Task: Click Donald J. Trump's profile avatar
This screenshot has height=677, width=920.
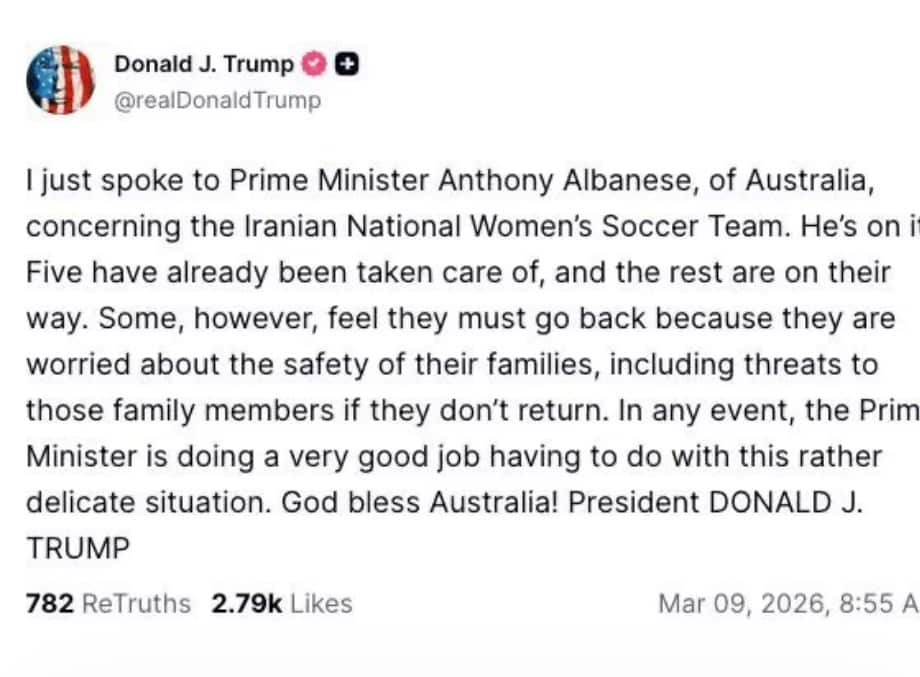Action: 61,80
